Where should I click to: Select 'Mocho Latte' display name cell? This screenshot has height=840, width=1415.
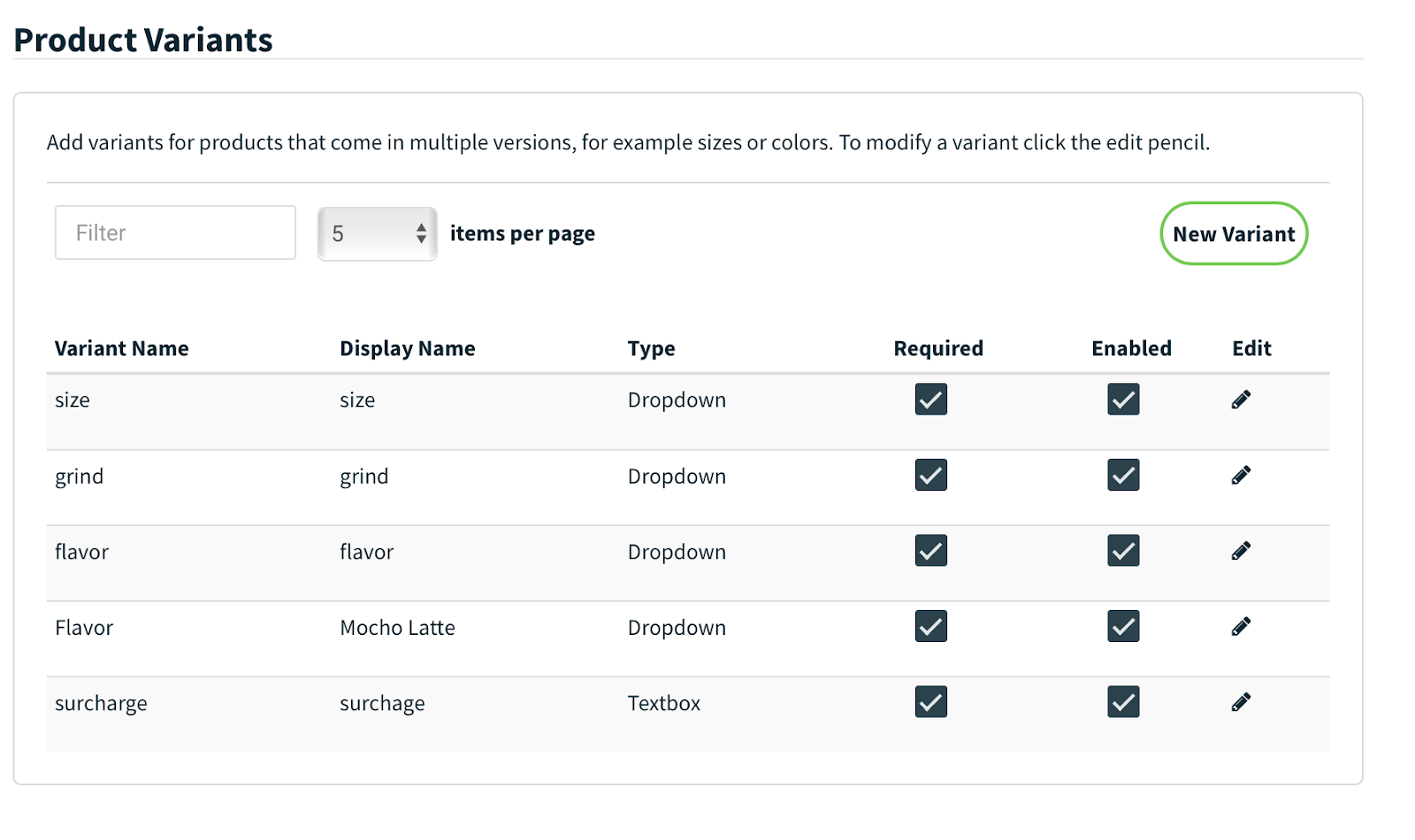point(398,628)
